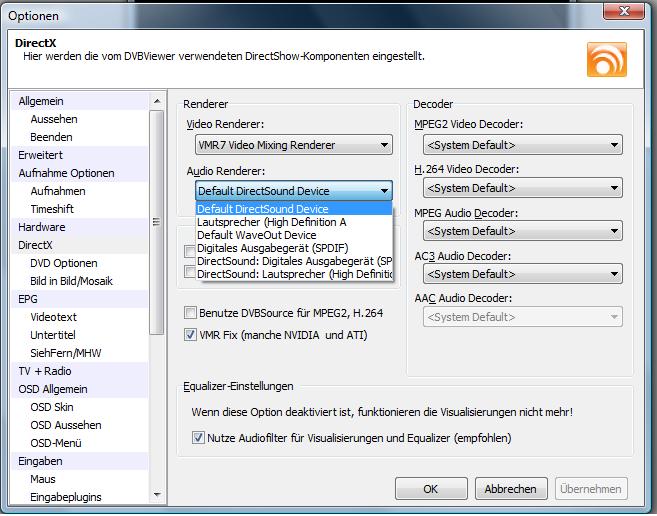Open OSD Allgemein category
657x516 pixels.
pyautogui.click(x=80, y=389)
